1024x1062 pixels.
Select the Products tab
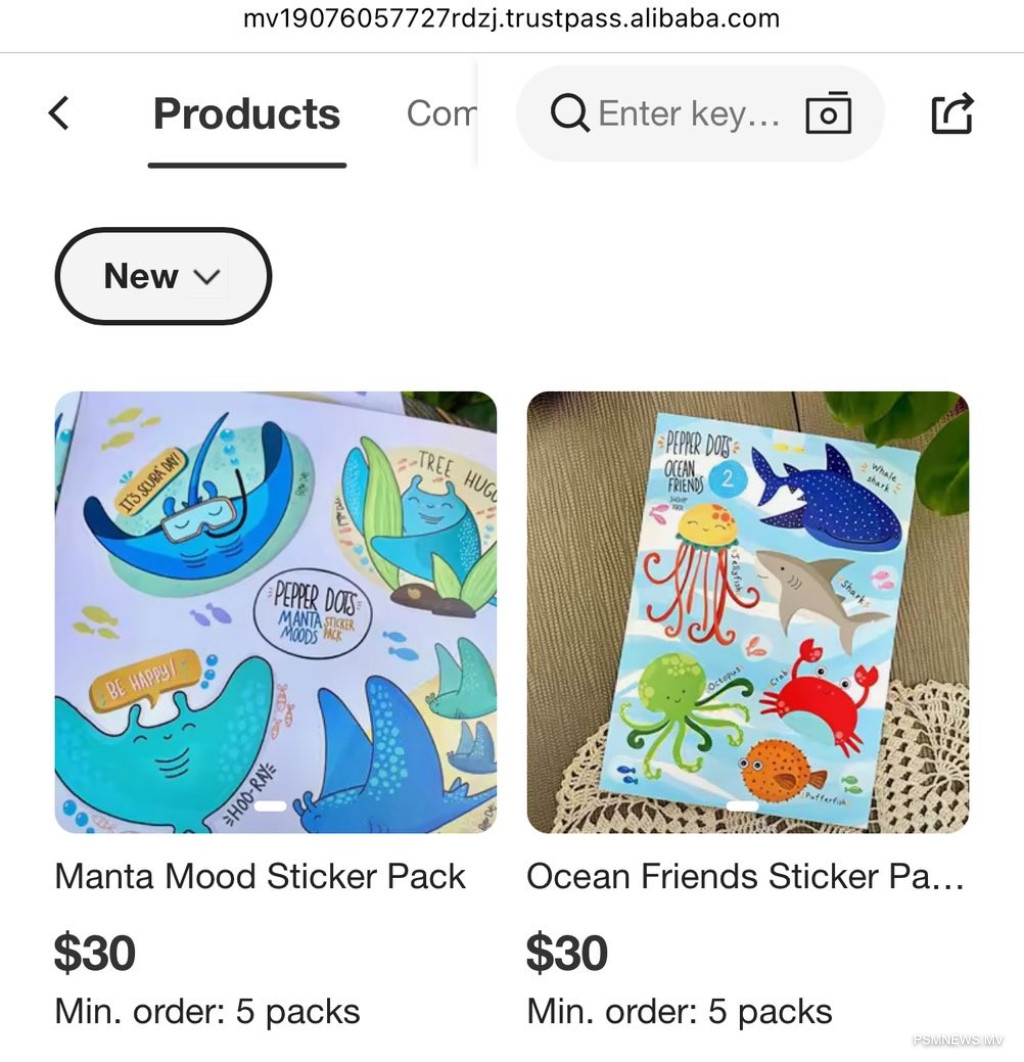click(x=246, y=114)
